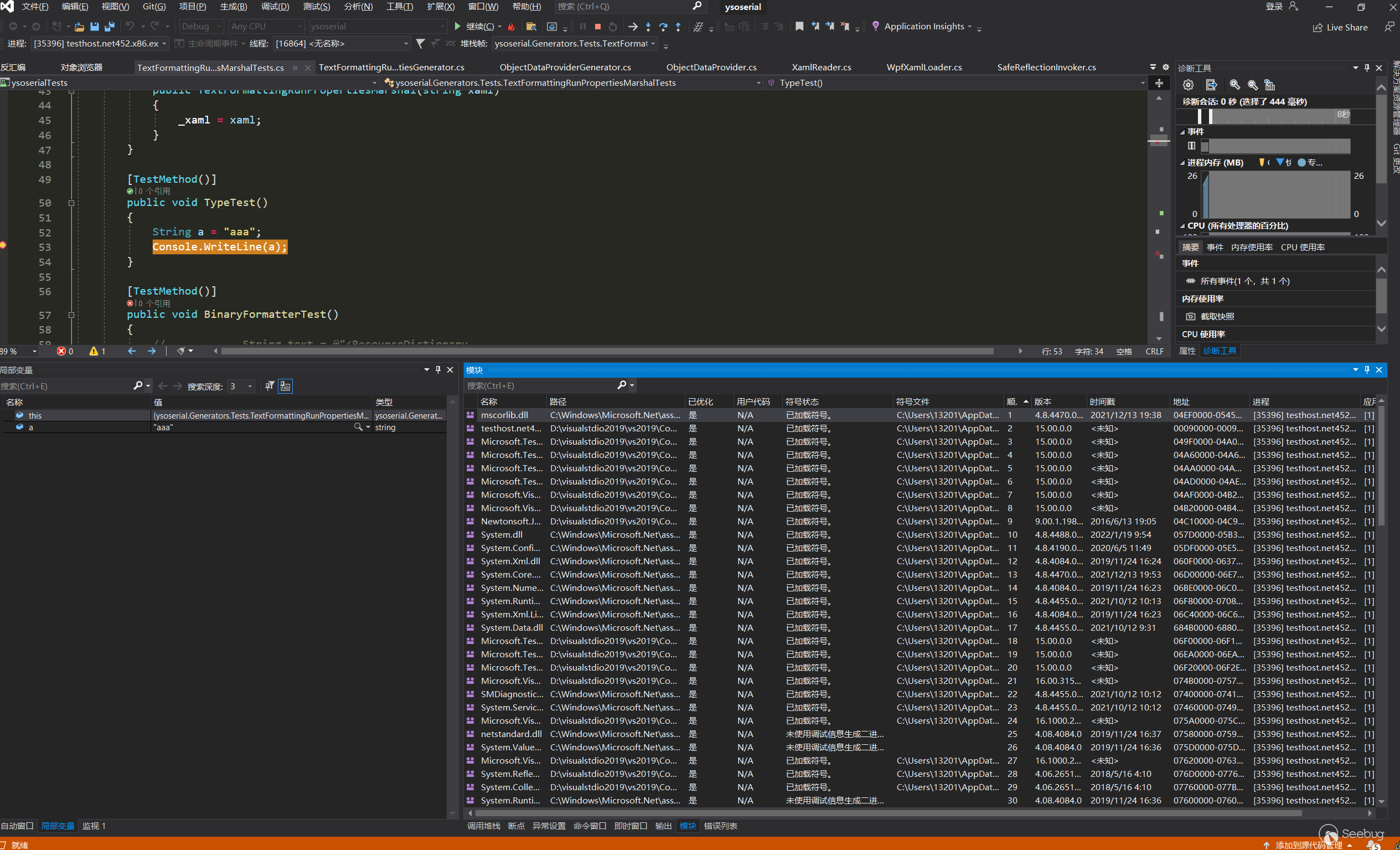
Task: Click the editor horizontal scrollbar
Action: 607,351
